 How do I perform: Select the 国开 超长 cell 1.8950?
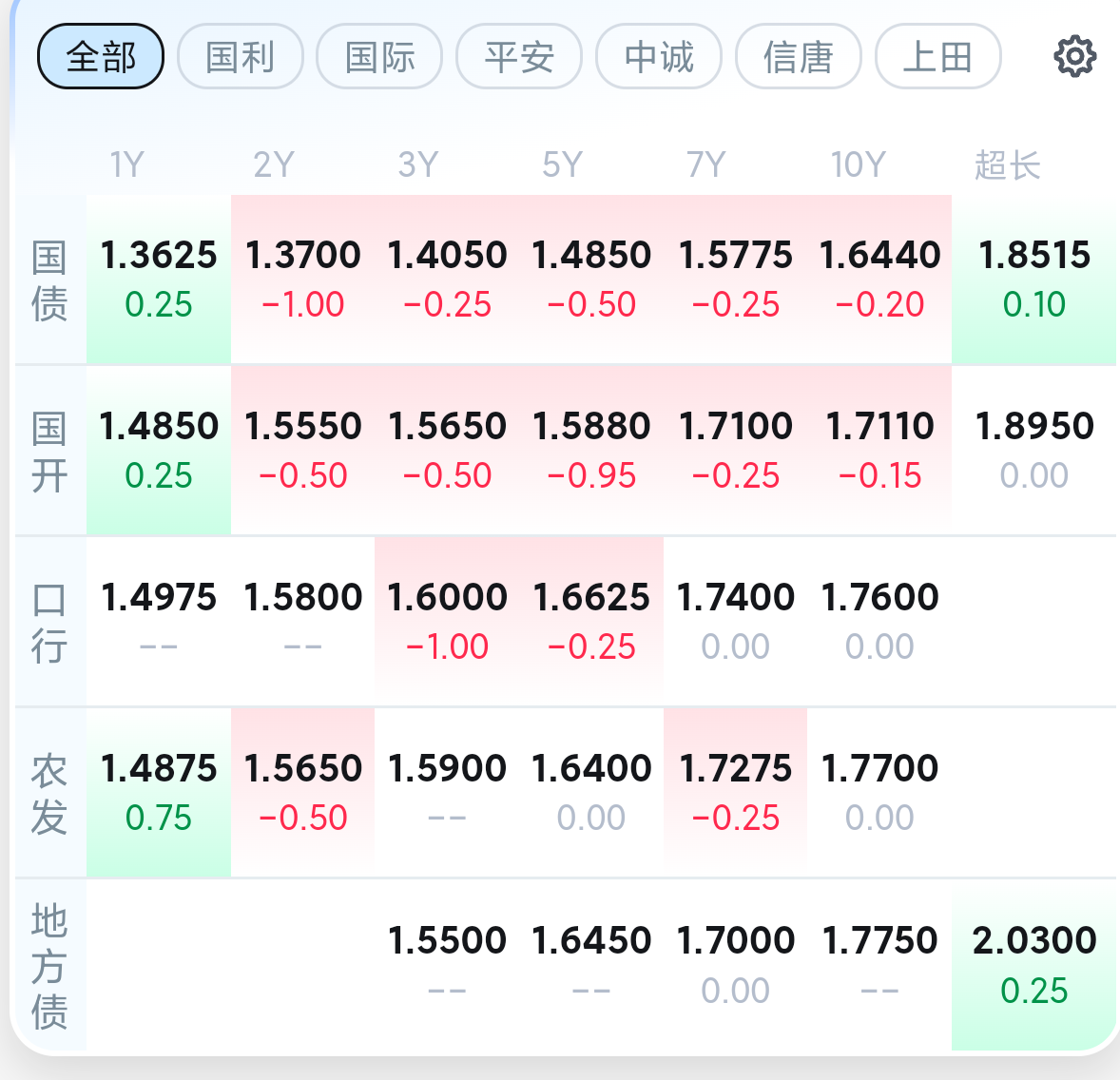coord(1033,450)
